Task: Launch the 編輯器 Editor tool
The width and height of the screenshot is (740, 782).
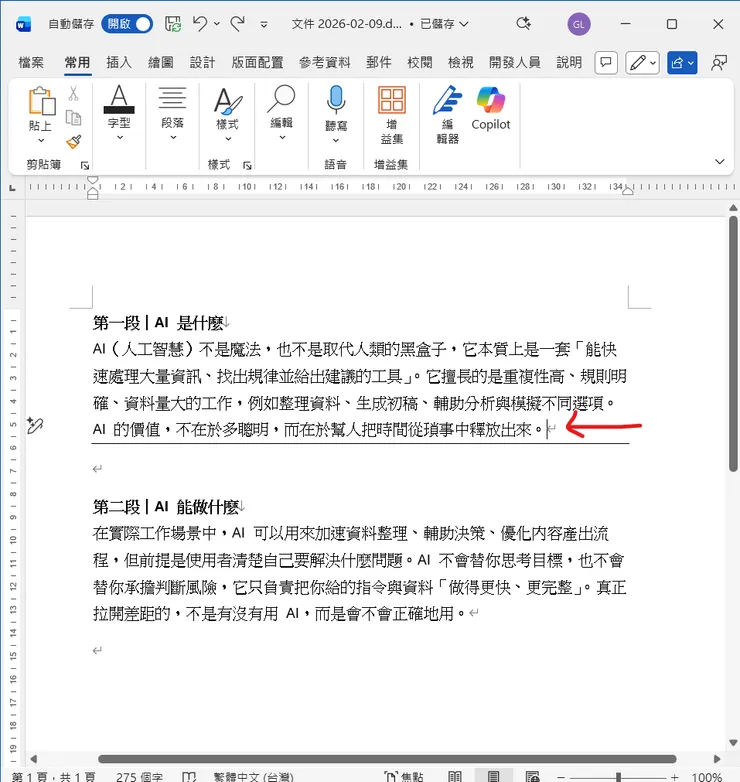Action: (447, 115)
